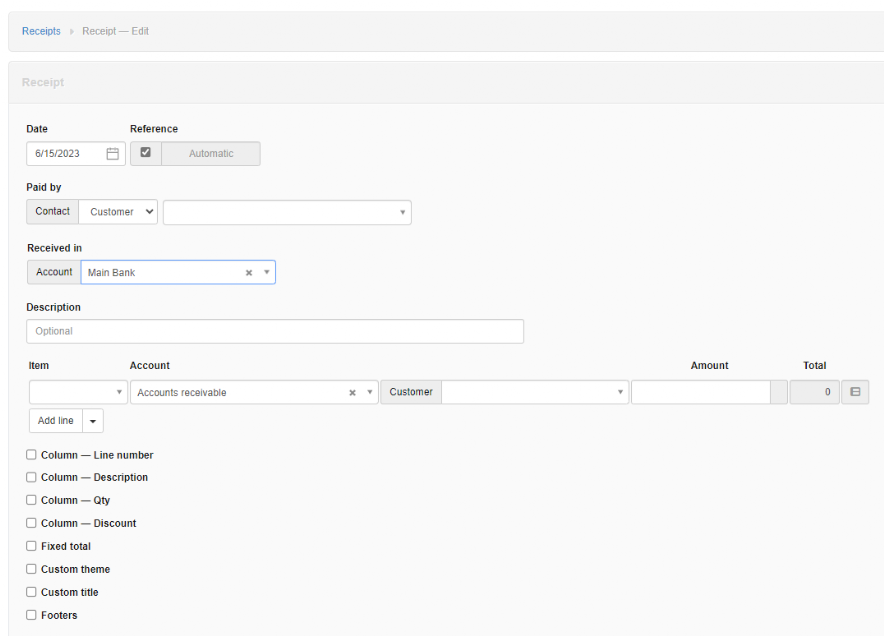
Task: Clear the Accounts receivable selection with the x icon
Action: [x=351, y=392]
